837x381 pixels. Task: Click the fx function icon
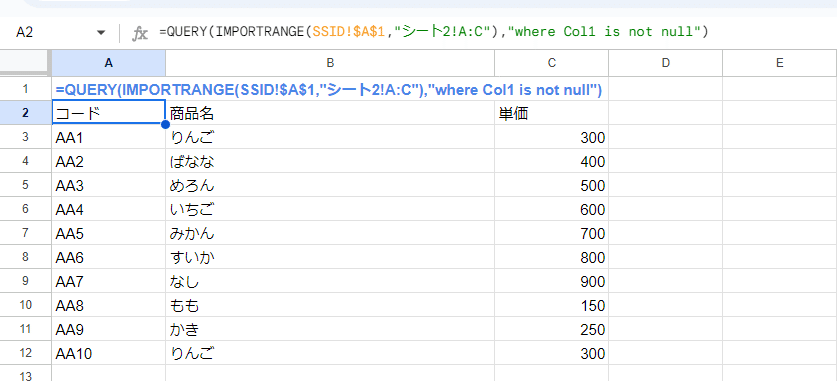[139, 34]
